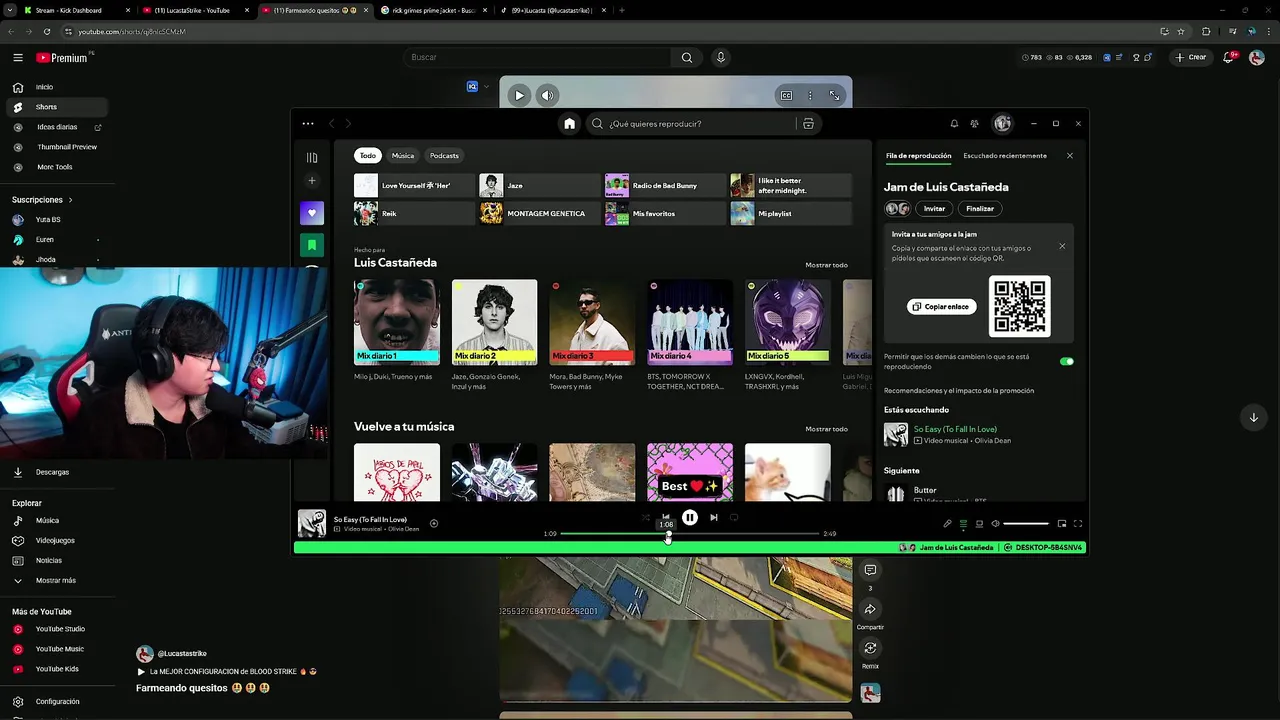Viewport: 1280px width, 720px height.
Task: Enter Spotify fullscreen view icon
Action: (x=1078, y=523)
